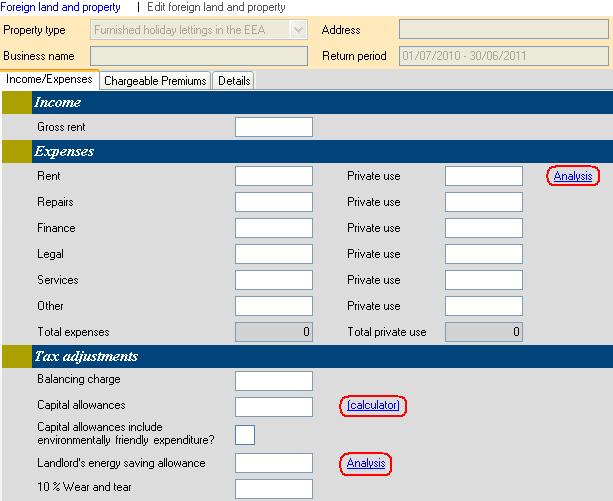Open the Foreign land and property link
Screen dimensions: 613x501
(60, 7)
